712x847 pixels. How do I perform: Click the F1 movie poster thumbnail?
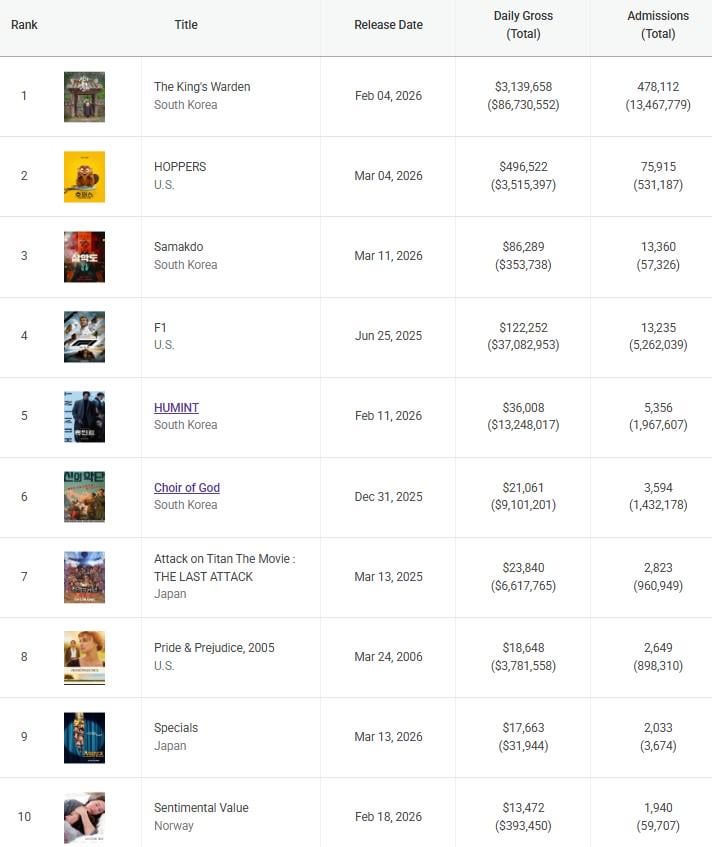[x=84, y=337]
